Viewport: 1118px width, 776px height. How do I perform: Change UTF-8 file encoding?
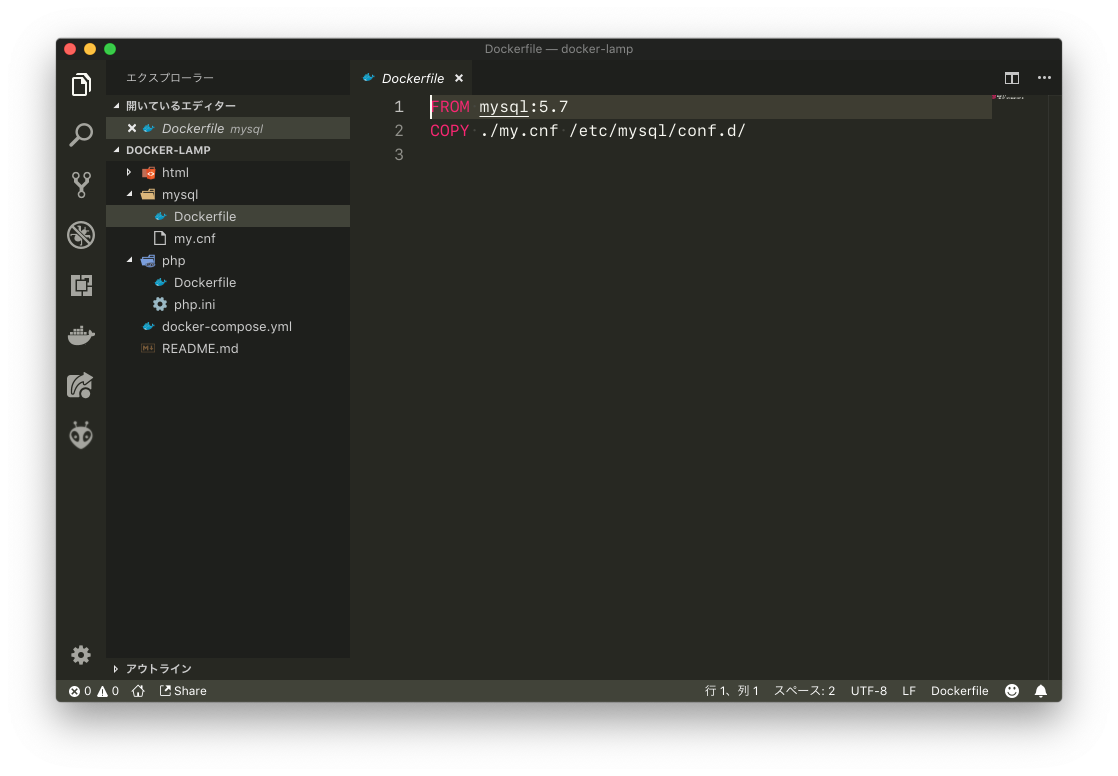(x=868, y=690)
